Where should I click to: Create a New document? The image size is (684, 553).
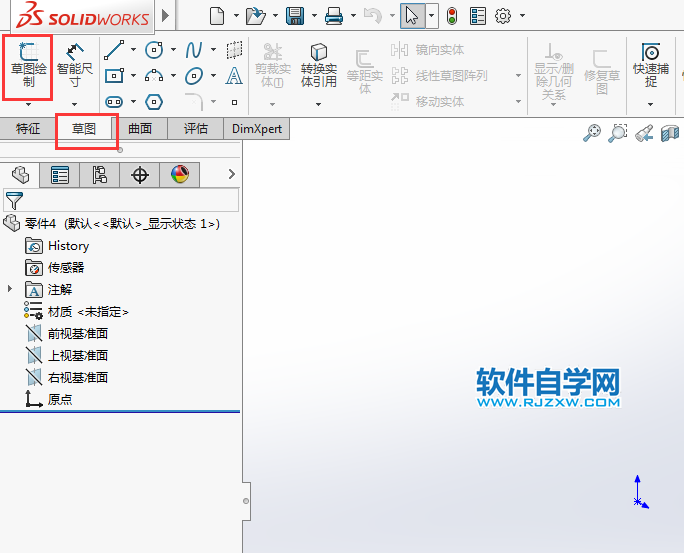click(217, 16)
